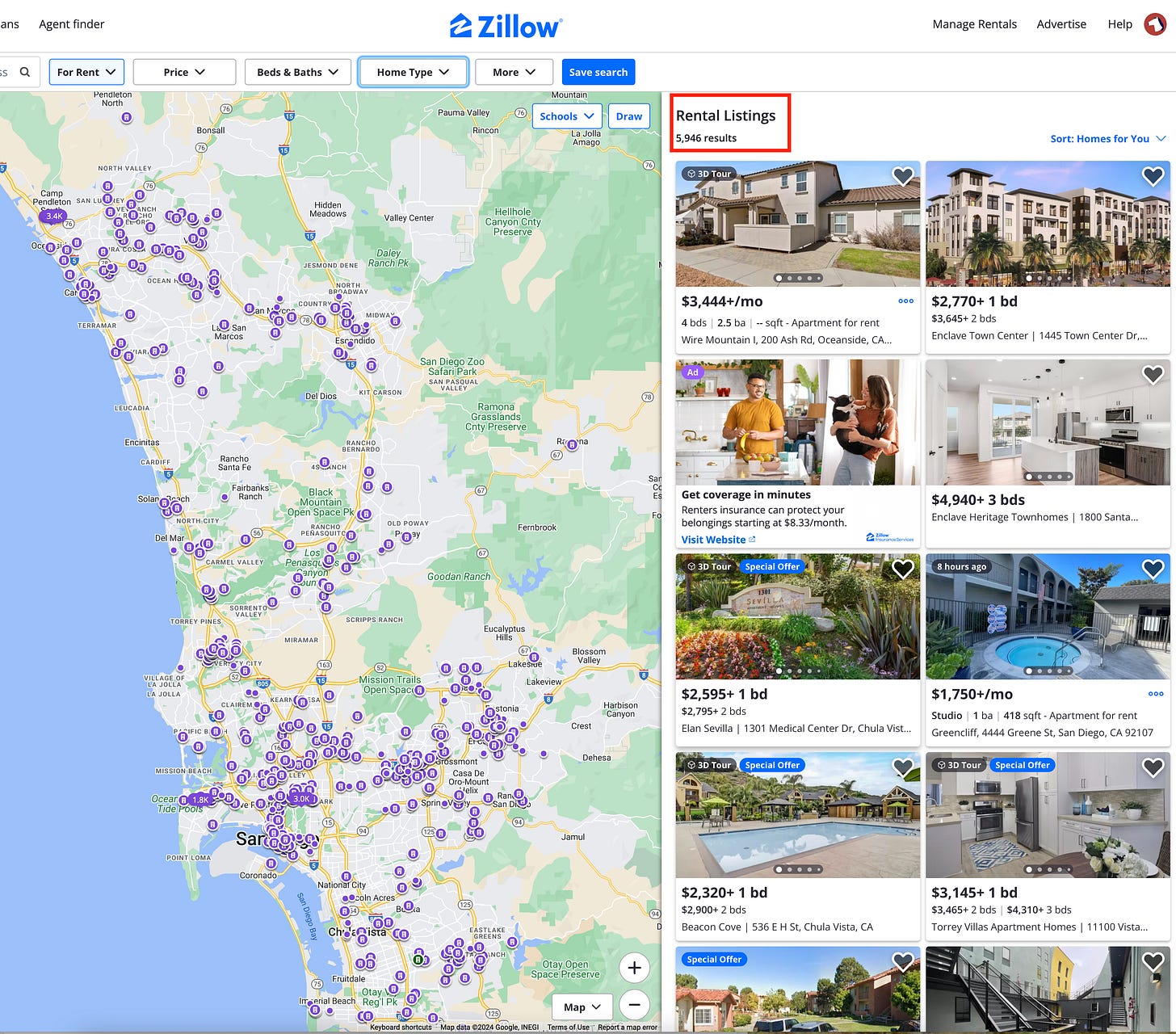Click the 3.0K map cluster marker
The width and height of the screenshot is (1176, 1034).
[x=300, y=798]
